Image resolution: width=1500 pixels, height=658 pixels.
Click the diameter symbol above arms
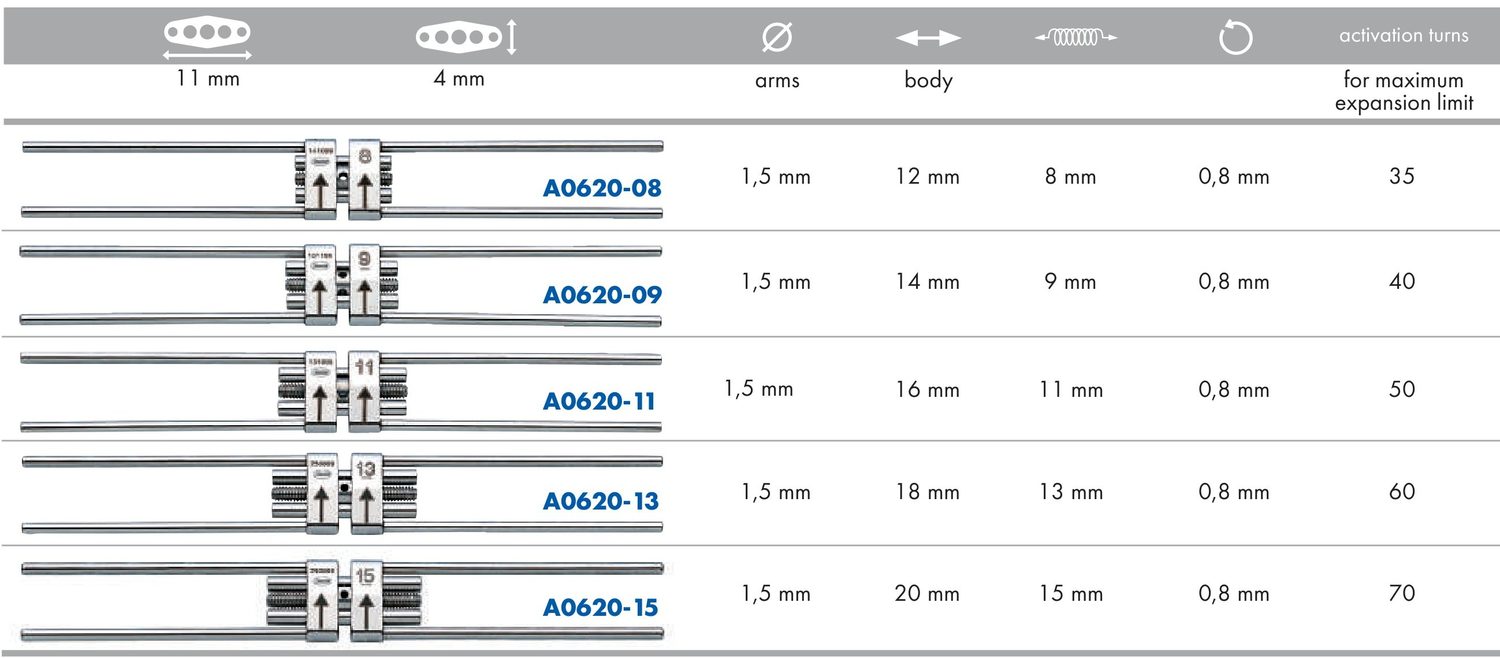(x=777, y=38)
